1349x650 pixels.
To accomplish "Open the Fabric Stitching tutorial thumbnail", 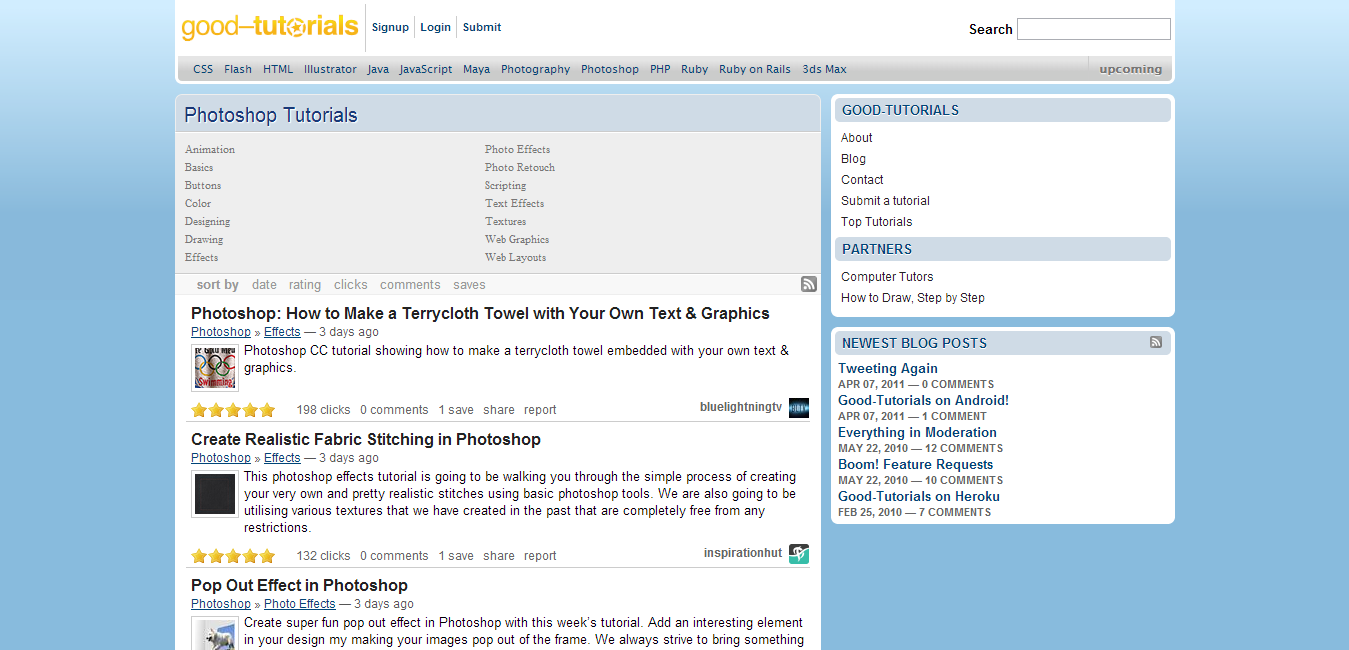I will 215,494.
